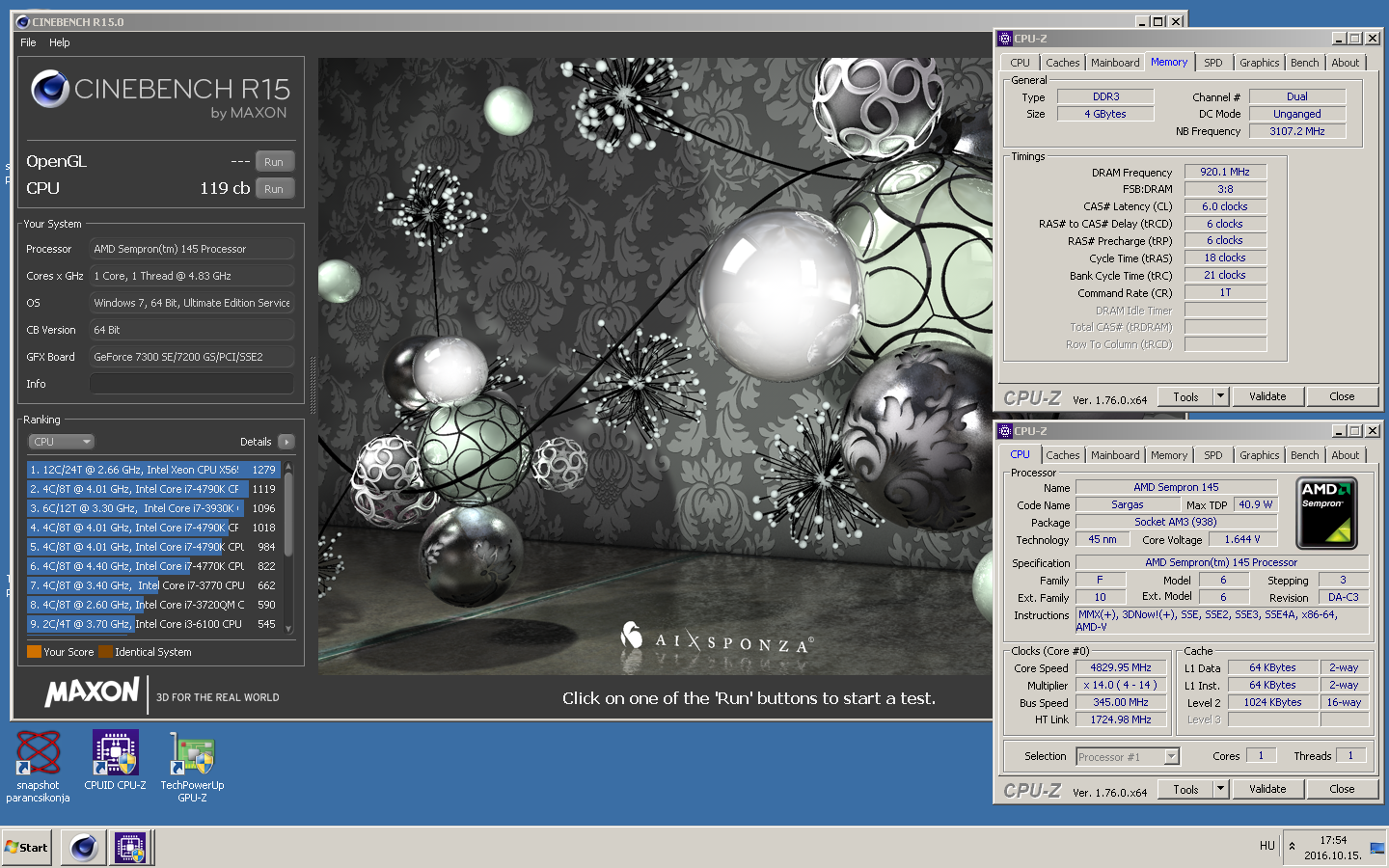Open TechPowerUp GPU-Z desktop icon
The width and height of the screenshot is (1389, 868).
tap(192, 766)
